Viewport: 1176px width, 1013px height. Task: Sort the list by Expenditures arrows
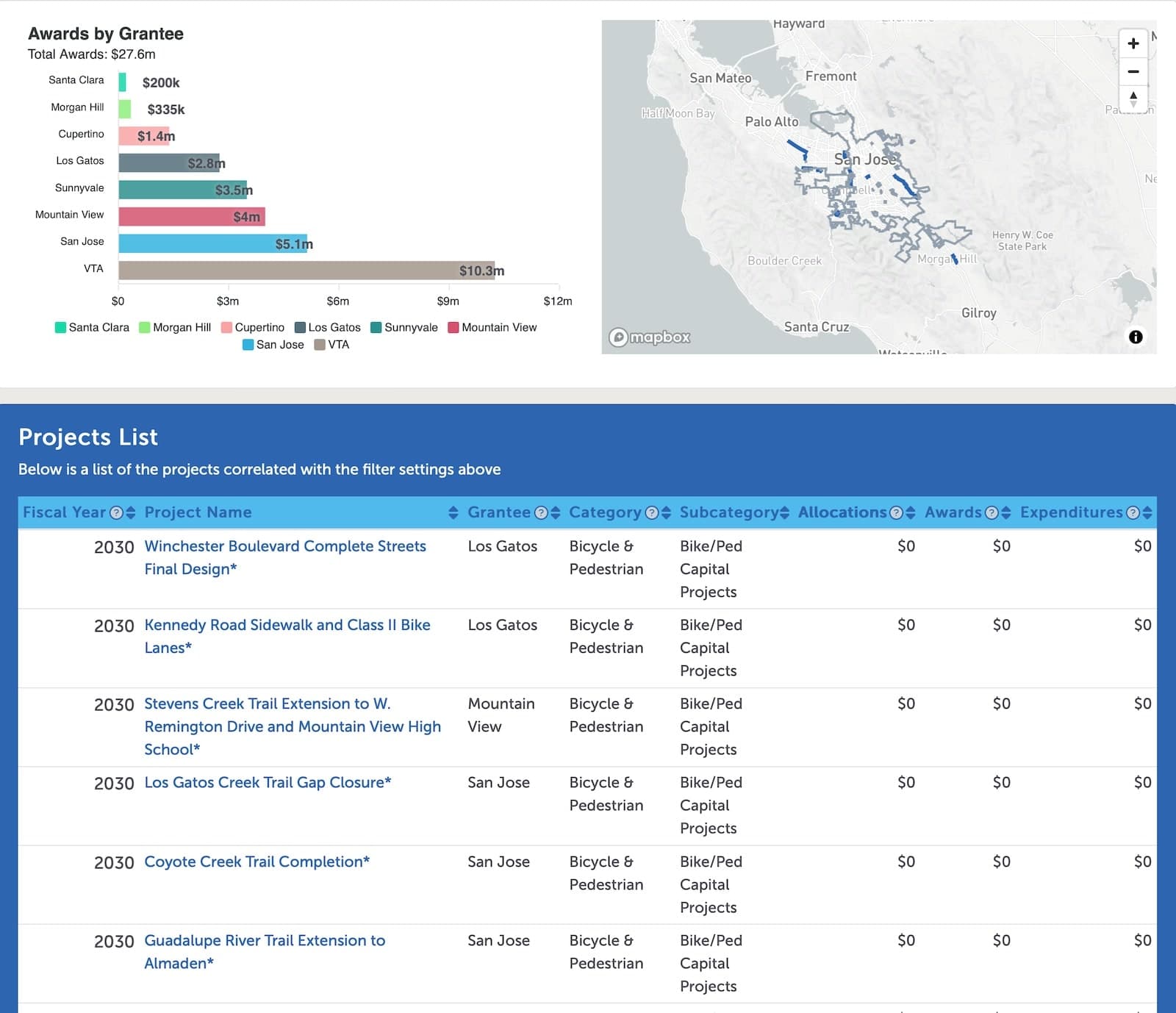(x=1147, y=512)
